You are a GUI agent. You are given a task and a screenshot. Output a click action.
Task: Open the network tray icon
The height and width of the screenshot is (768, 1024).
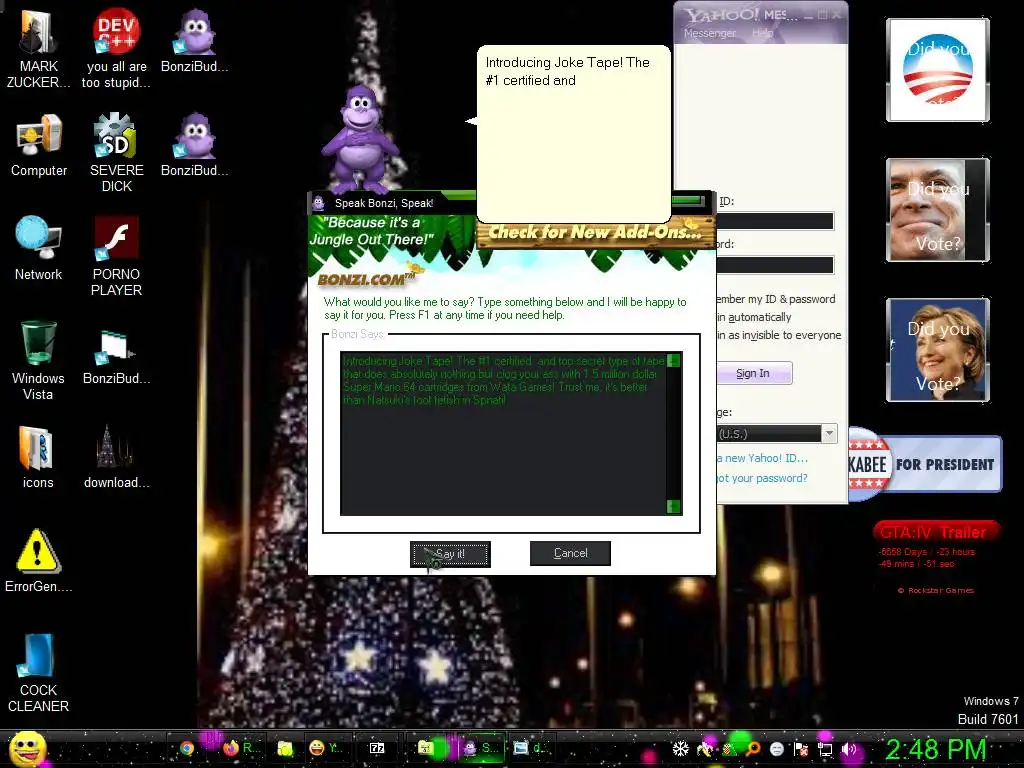point(825,749)
